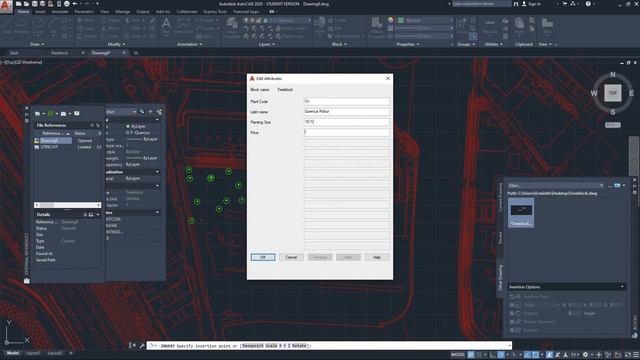Click OK in Edit Attributes dialog
The image size is (640, 360).
pyautogui.click(x=263, y=257)
